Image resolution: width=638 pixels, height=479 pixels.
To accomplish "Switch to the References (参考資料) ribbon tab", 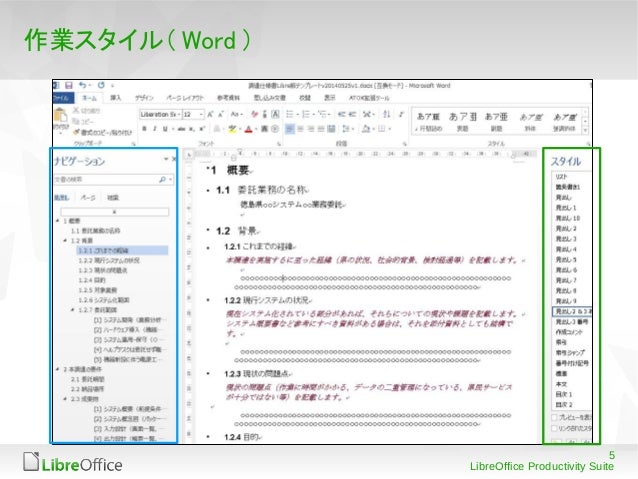I will click(228, 98).
